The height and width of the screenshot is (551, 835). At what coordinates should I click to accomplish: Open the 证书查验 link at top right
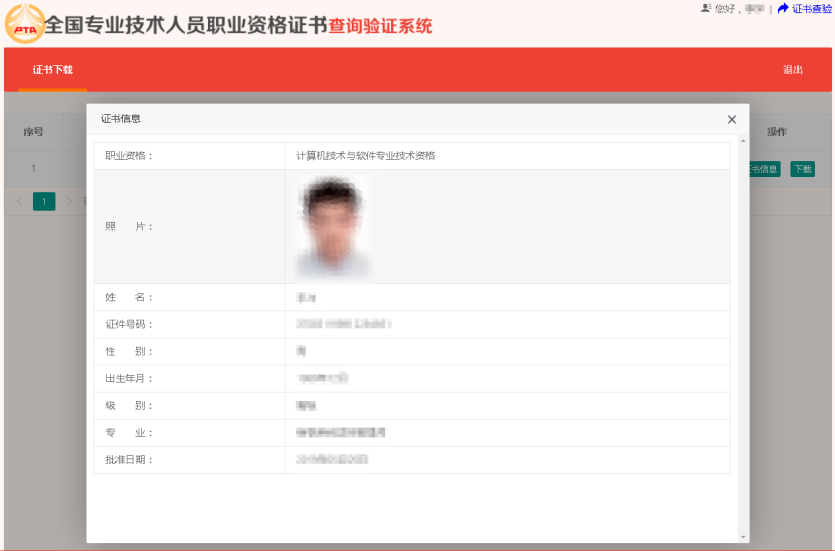[811, 9]
